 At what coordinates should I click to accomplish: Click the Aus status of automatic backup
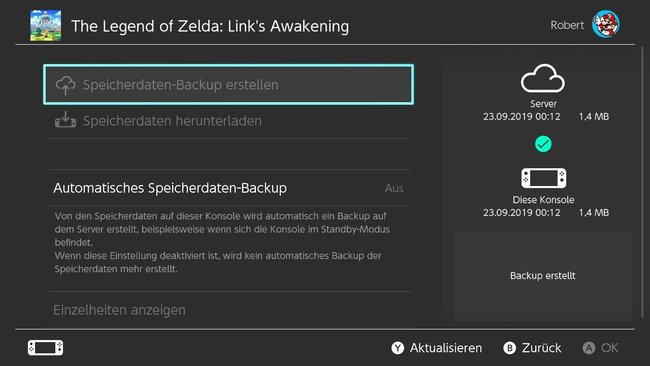[x=394, y=188]
